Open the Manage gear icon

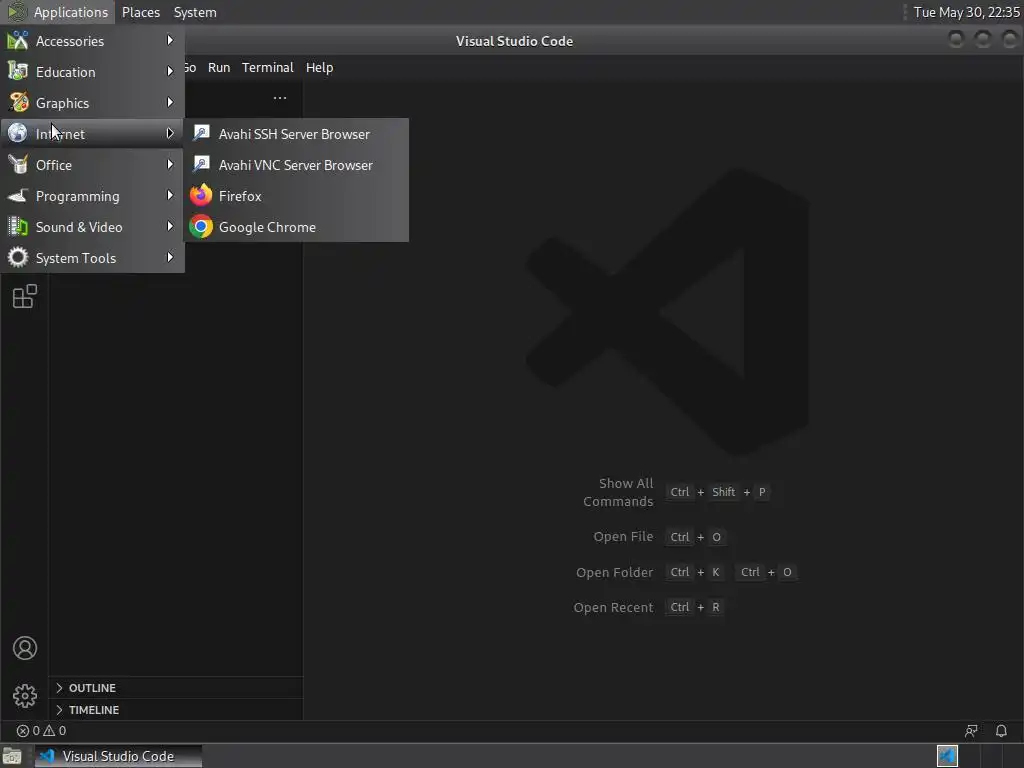(25, 696)
